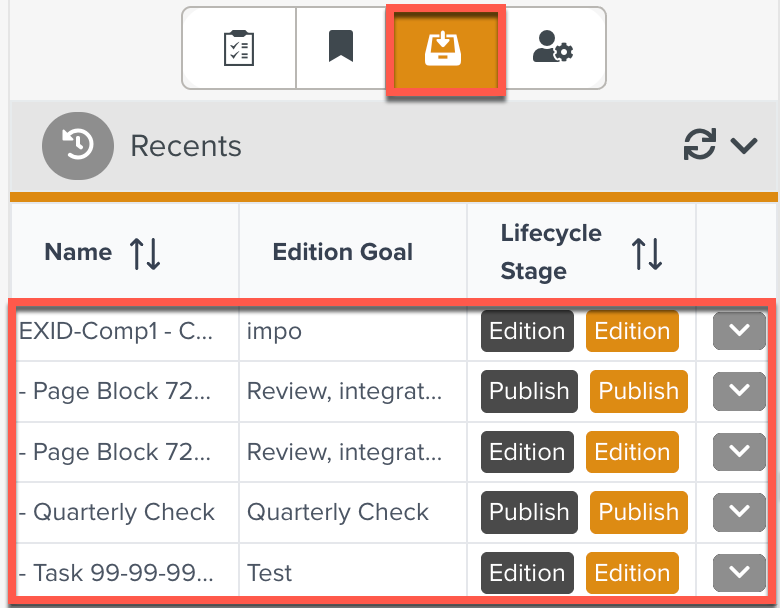
Task: Click the dark Publish badge for Quarterly Check
Action: pos(529,512)
